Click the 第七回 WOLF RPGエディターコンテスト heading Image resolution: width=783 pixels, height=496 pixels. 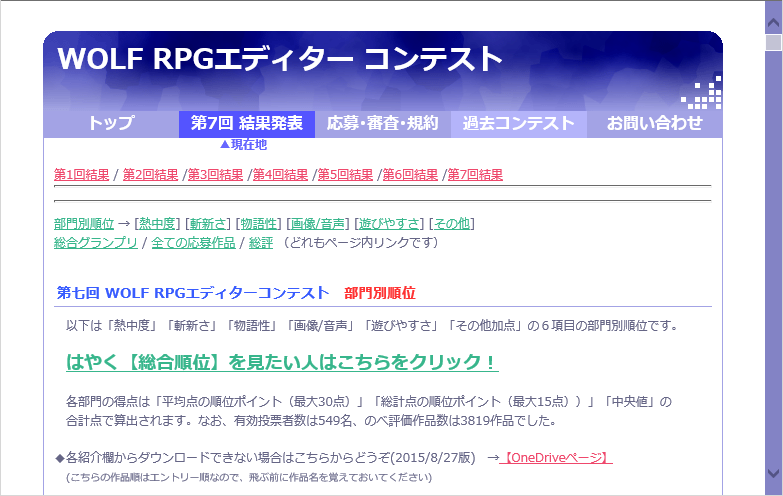coord(193,293)
